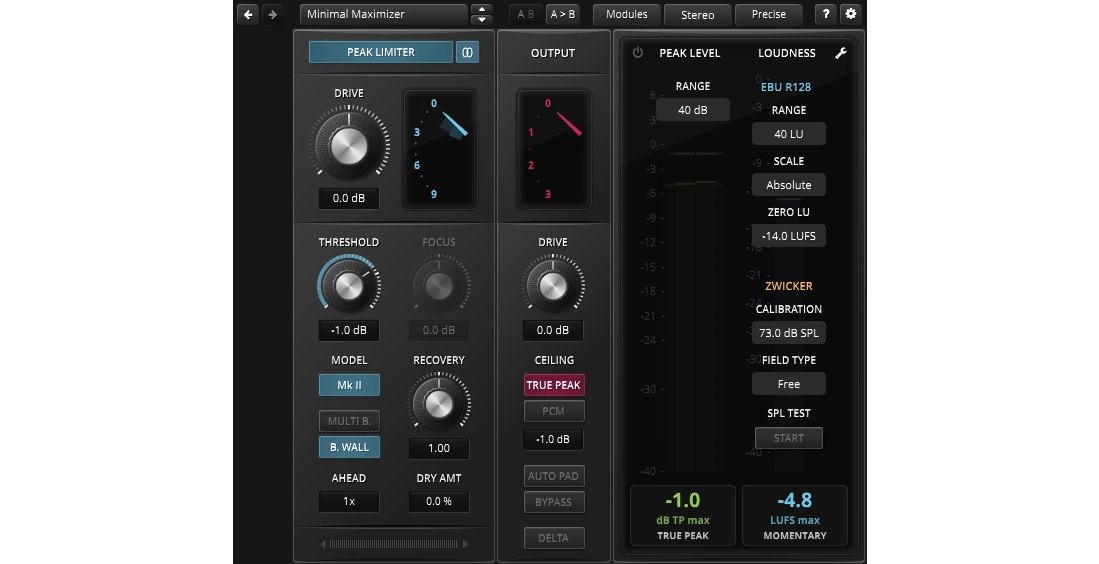Screen dimensions: 1099x564
Task: Click the THRESHOLD knob
Action: click(349, 285)
